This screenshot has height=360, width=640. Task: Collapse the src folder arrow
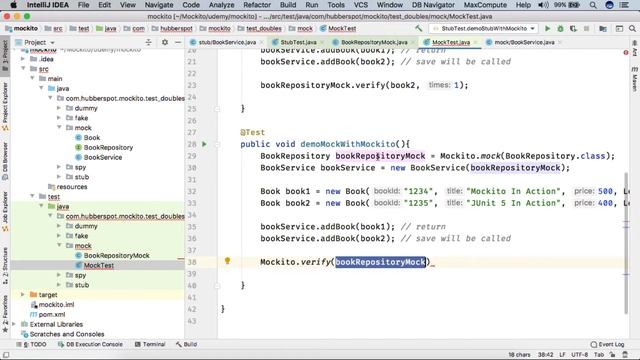(23, 69)
